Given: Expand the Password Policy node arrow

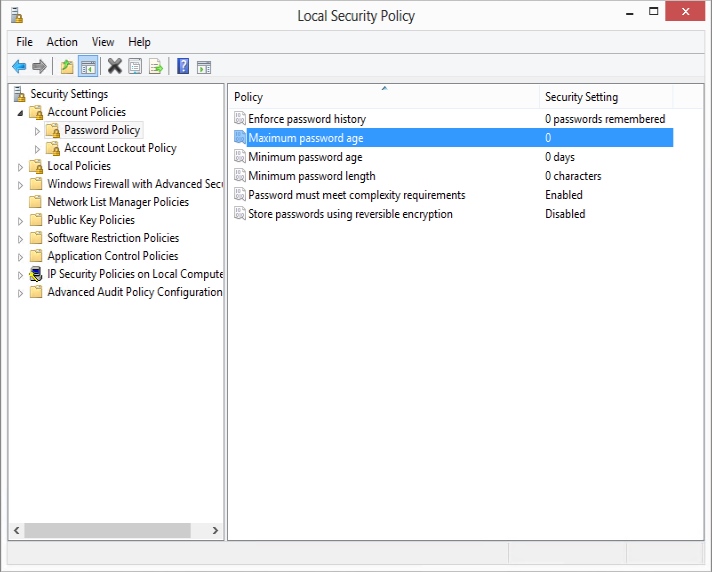Looking at the screenshot, I should tap(37, 131).
